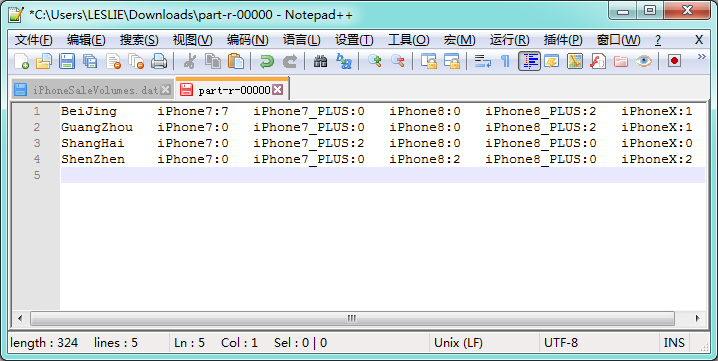
Task: Close current document toolbar icon
Action: click(x=113, y=61)
